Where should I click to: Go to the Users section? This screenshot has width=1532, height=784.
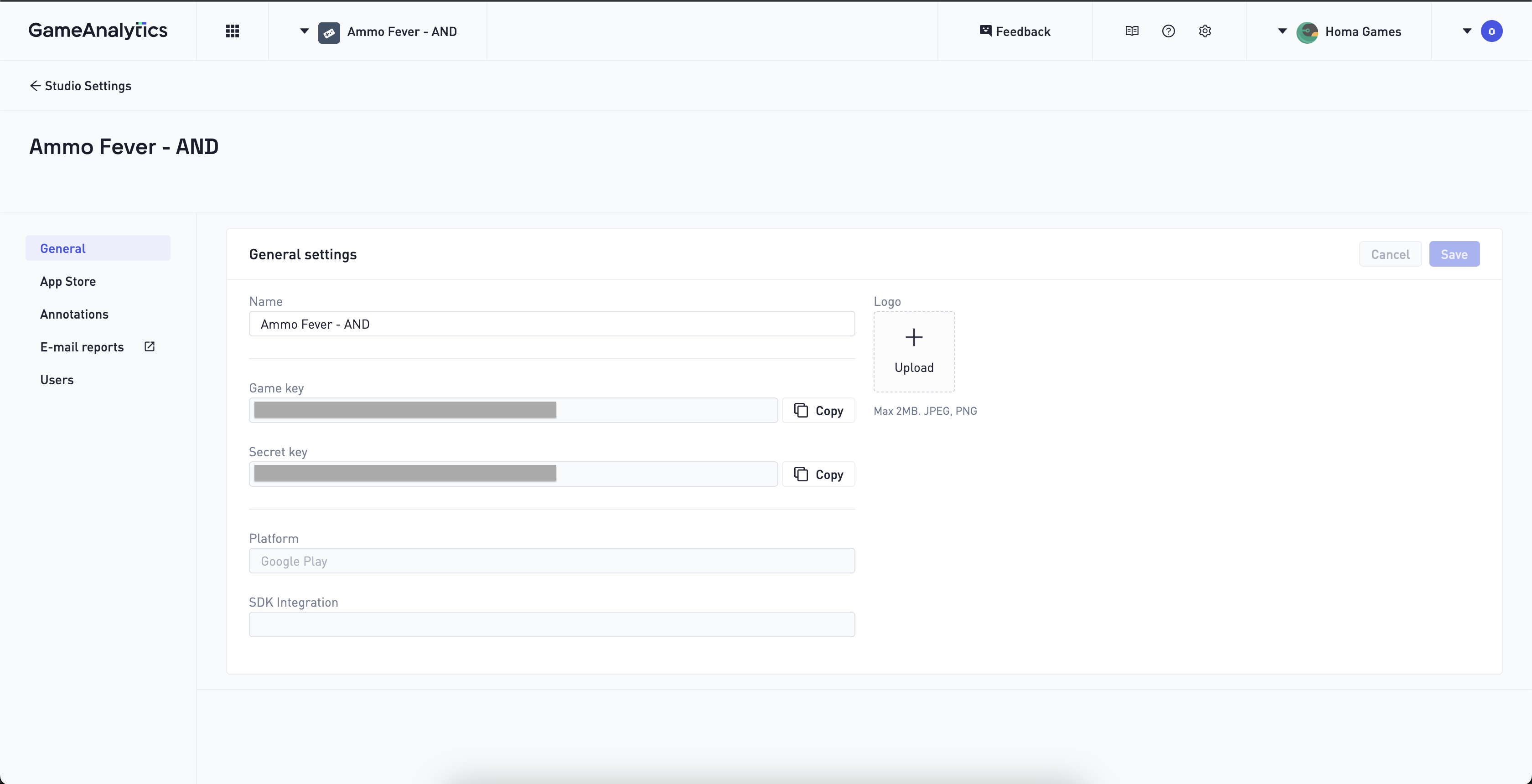pyautogui.click(x=57, y=380)
